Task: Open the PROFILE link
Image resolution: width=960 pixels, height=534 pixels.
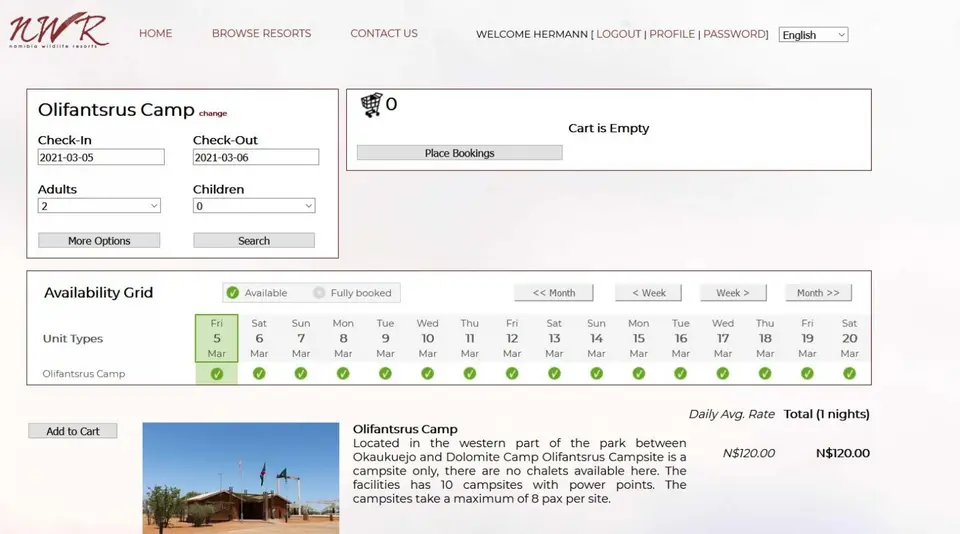Action: coord(672,34)
